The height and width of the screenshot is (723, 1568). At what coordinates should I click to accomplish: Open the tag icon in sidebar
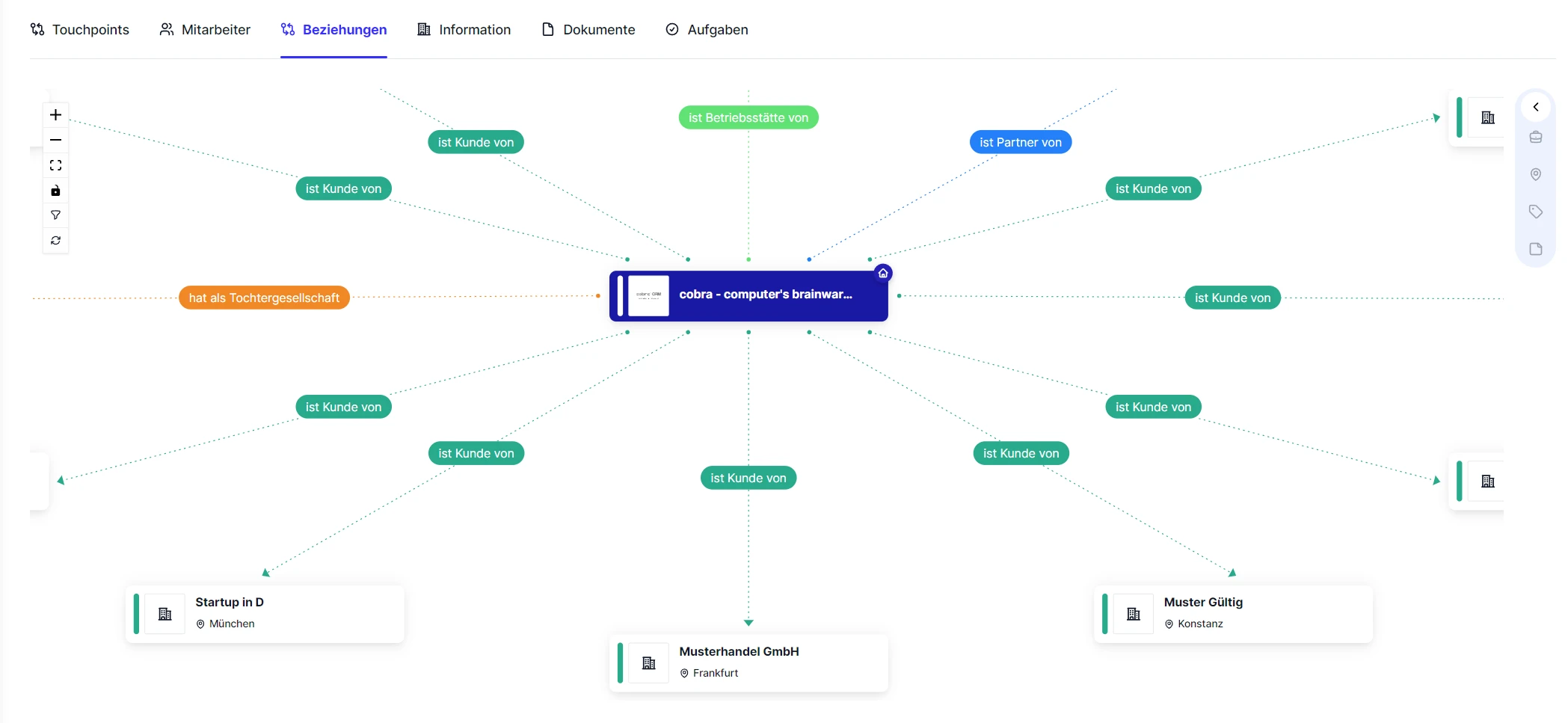pyautogui.click(x=1535, y=212)
